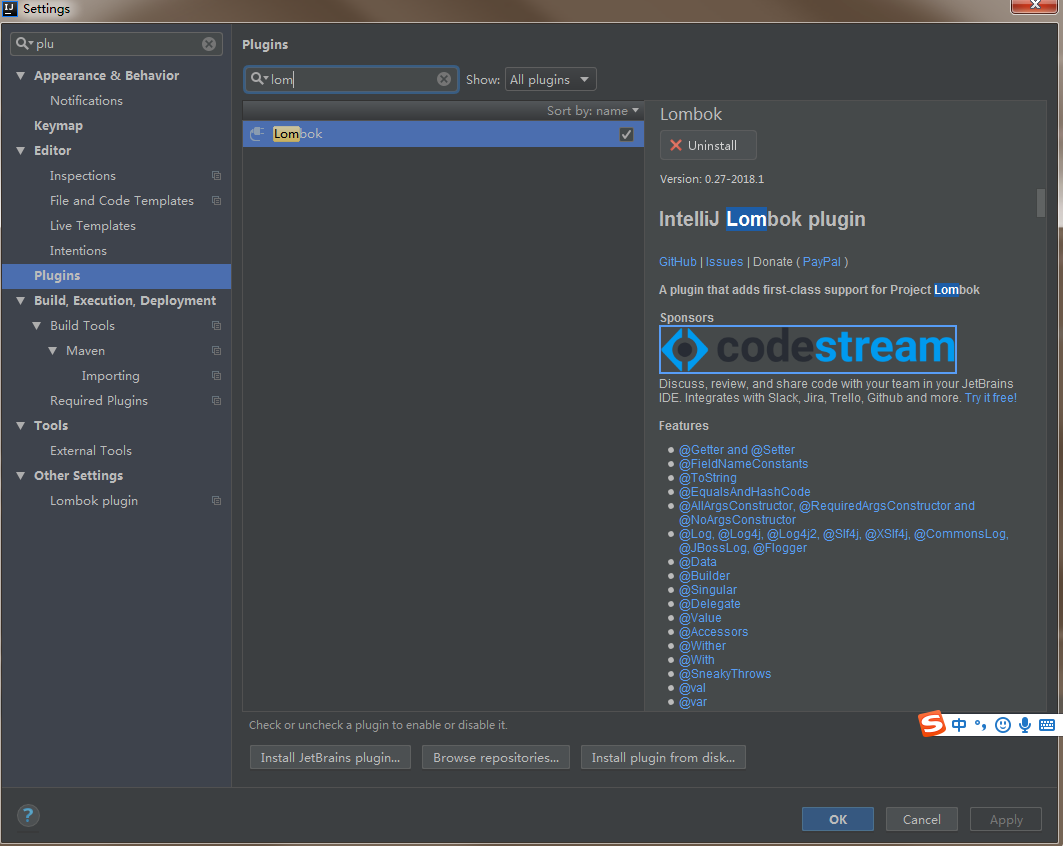Screen dimensions: 1063x846
Task: Open the @Getter and @Setter feature link
Action: point(737,449)
